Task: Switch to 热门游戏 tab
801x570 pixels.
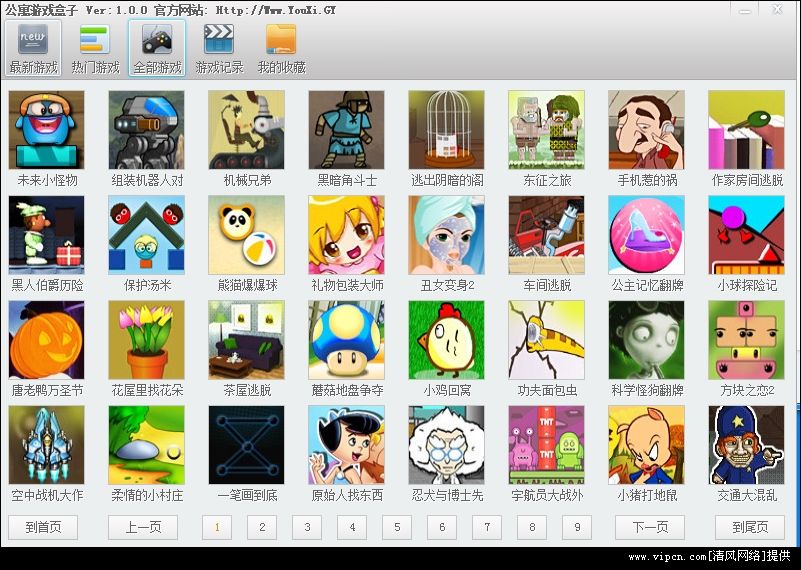Action: pos(95,49)
